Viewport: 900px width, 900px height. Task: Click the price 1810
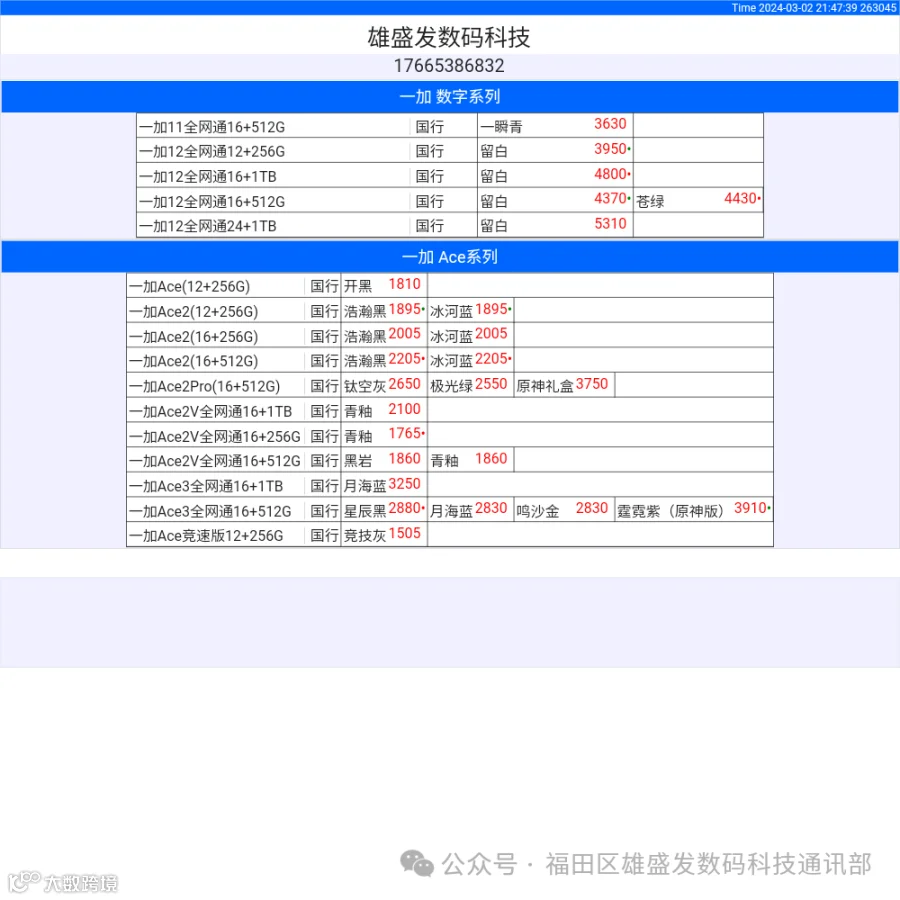[405, 284]
